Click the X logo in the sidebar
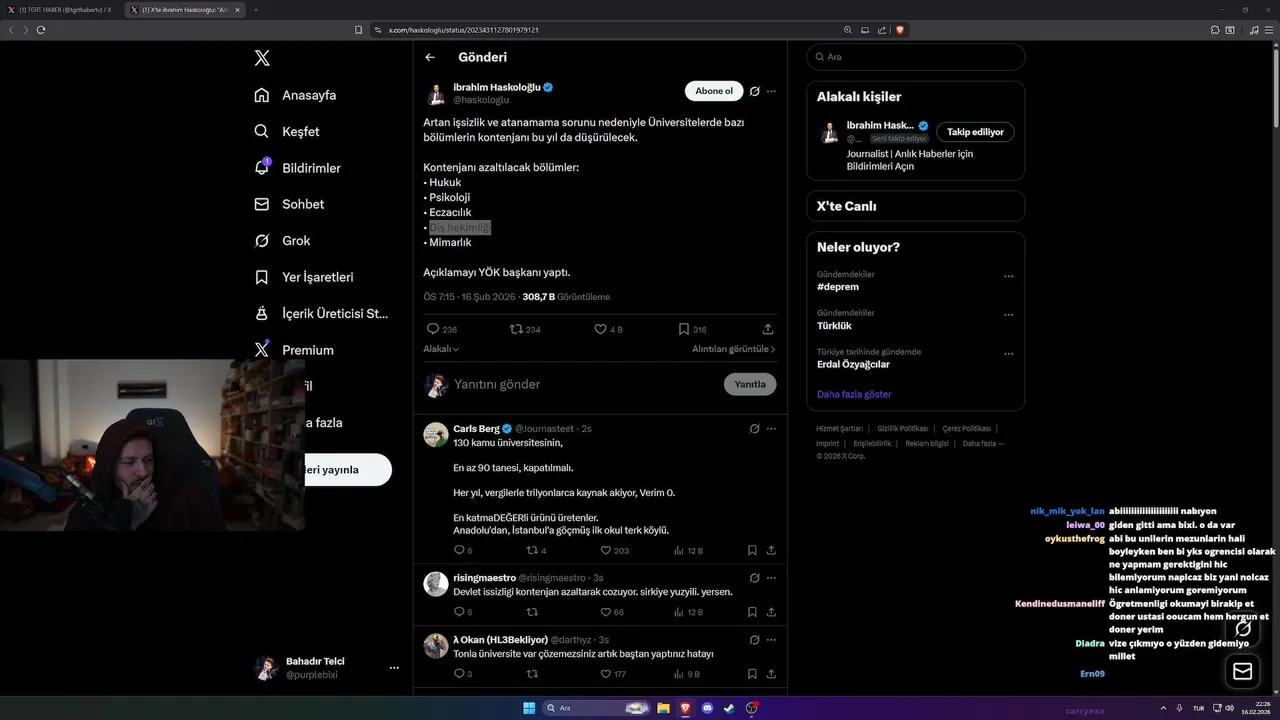 (262, 58)
